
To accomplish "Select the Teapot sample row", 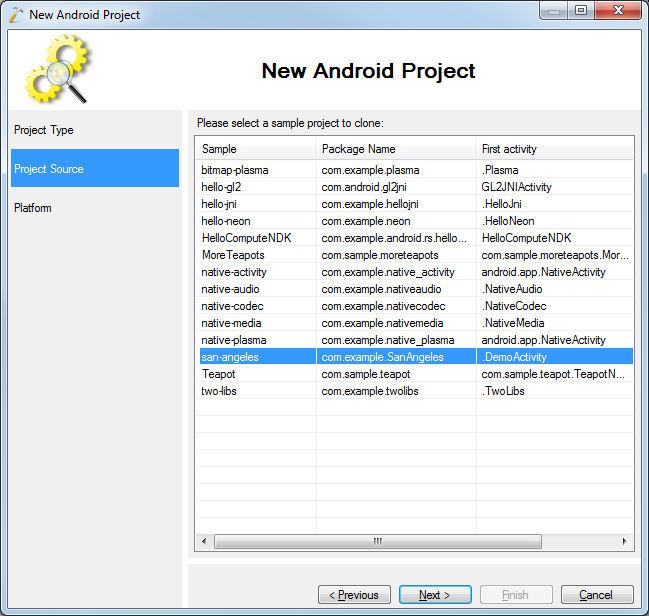I will [414, 374].
